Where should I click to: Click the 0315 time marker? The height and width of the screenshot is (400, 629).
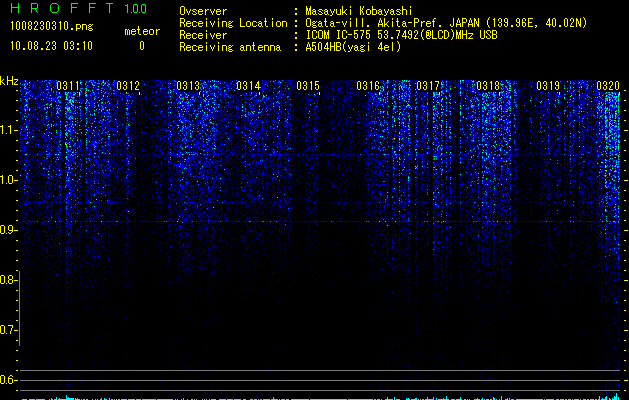[308, 86]
